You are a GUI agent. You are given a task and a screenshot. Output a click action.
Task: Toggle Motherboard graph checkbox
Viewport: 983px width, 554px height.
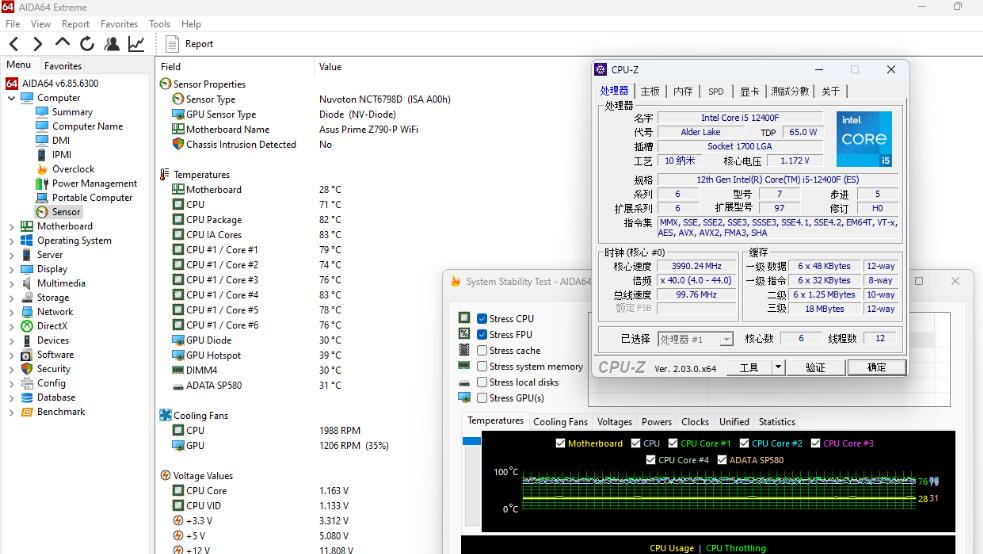point(560,443)
